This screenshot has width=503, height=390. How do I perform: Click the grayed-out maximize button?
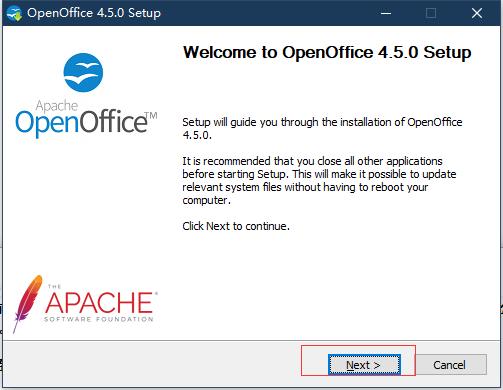pyautogui.click(x=431, y=13)
